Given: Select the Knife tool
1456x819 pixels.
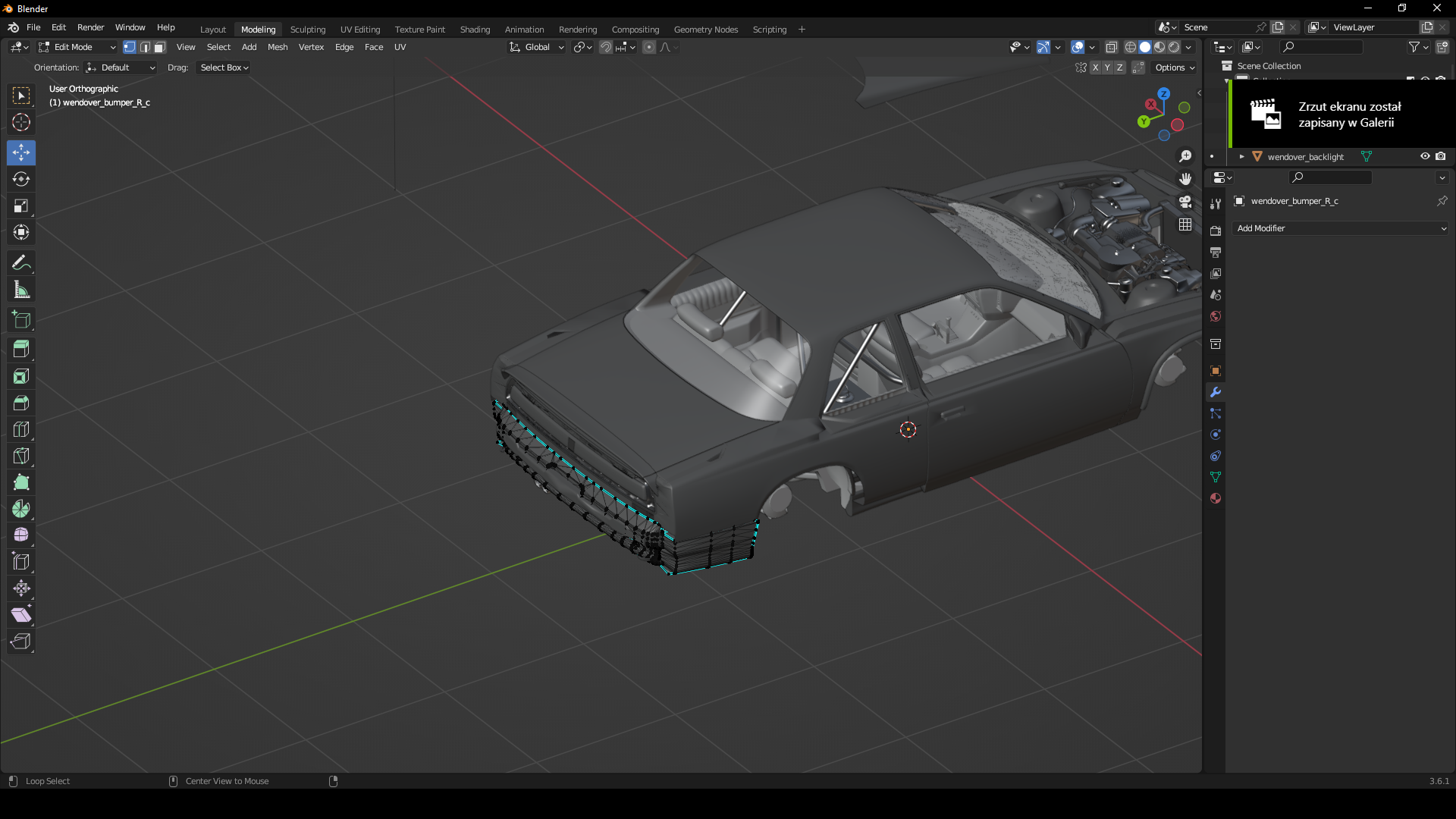Looking at the screenshot, I should click(x=21, y=456).
